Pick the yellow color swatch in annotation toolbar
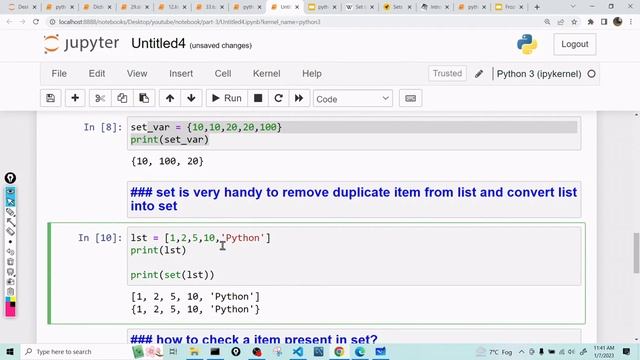 (x=13, y=300)
